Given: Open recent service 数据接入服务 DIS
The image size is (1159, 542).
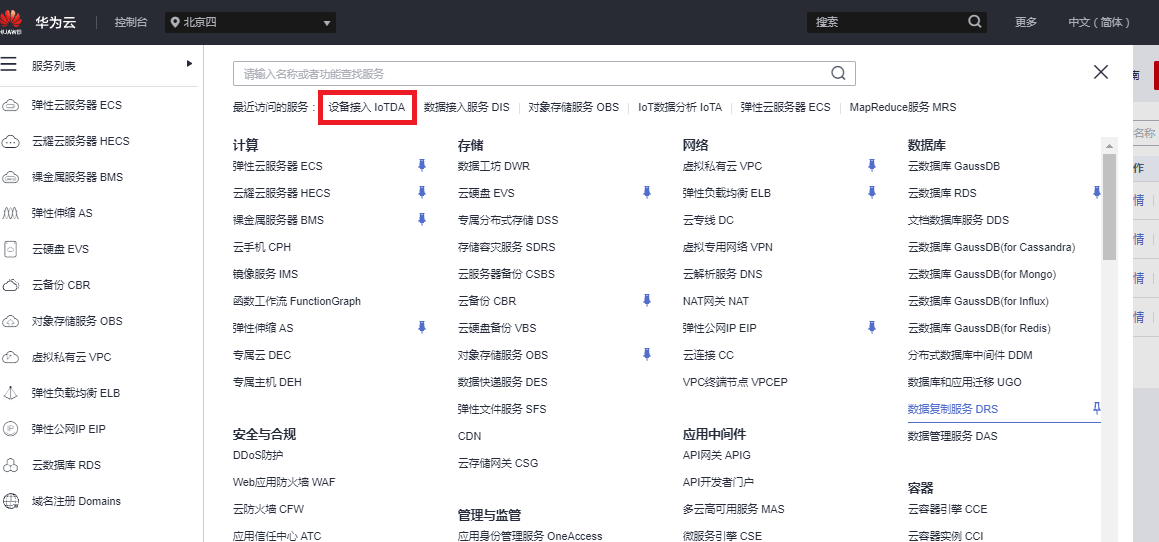Looking at the screenshot, I should click(466, 107).
